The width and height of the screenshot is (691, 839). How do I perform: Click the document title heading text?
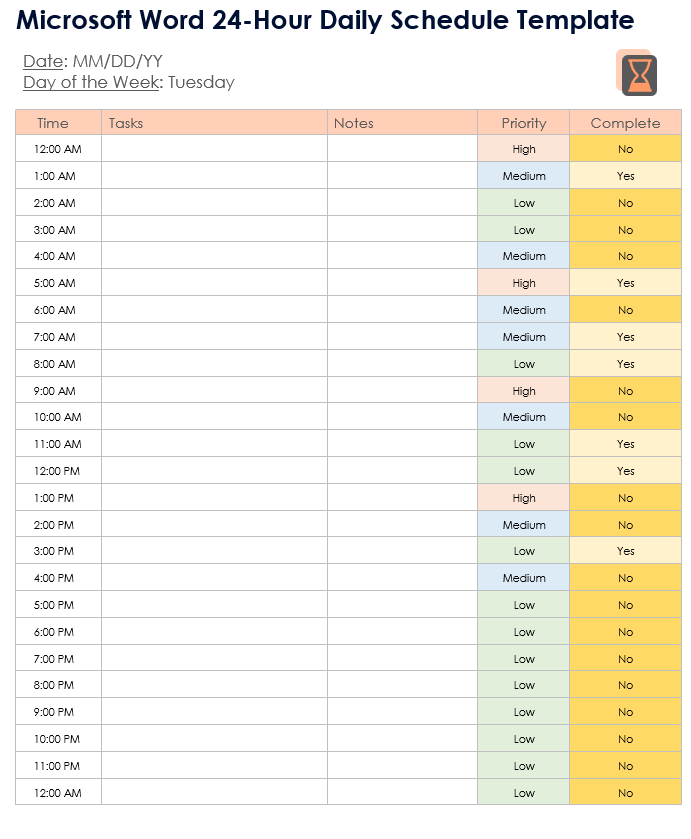325,20
